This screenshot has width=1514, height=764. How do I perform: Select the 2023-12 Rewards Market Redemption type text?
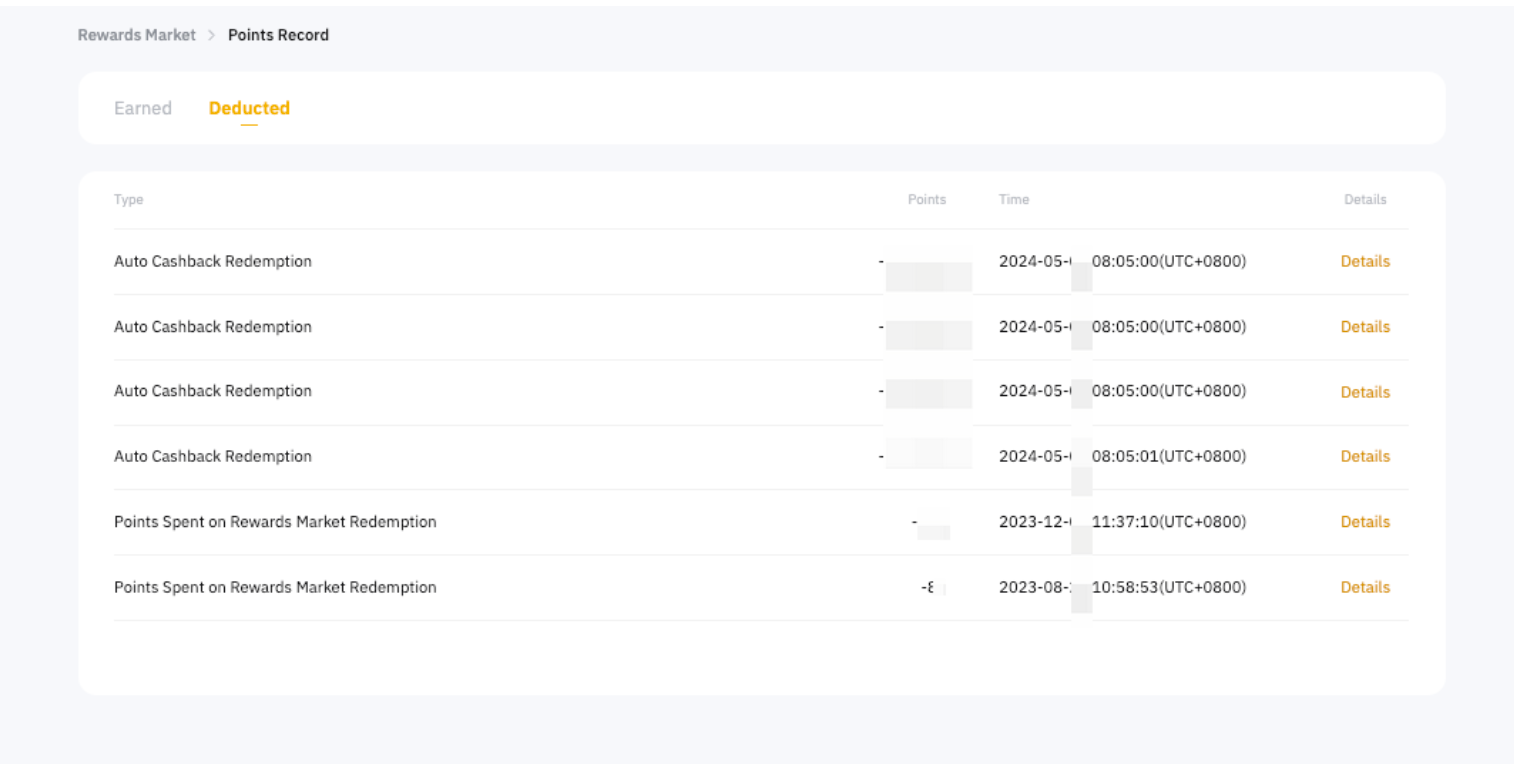pyautogui.click(x=275, y=522)
